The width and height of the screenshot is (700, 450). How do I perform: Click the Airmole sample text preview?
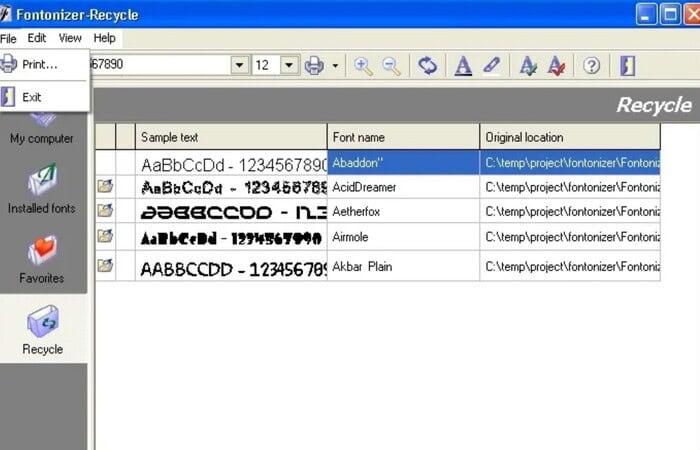[231, 238]
